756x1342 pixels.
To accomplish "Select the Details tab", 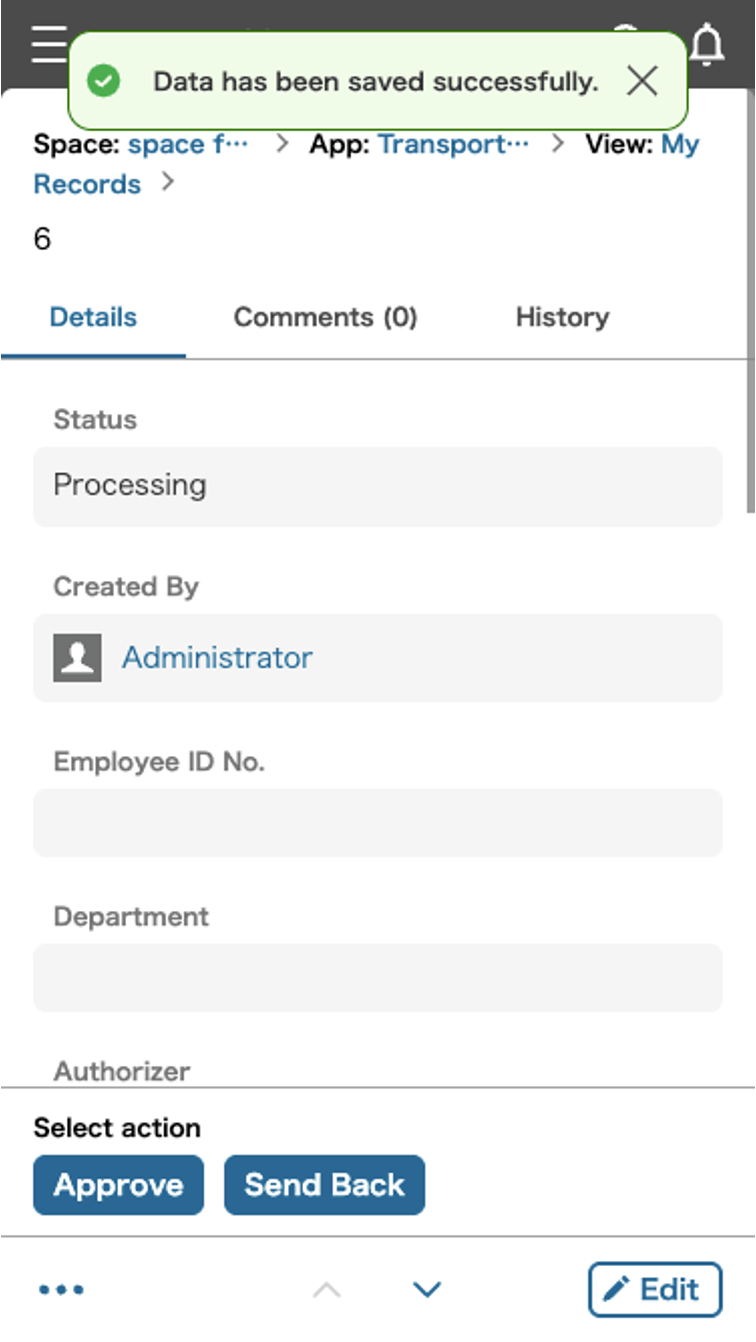I will 93,317.
